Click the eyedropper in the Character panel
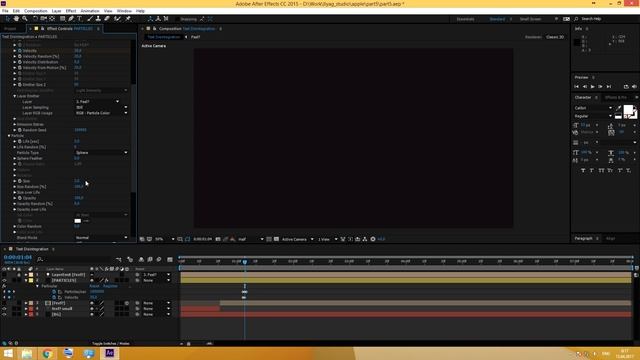This screenshot has width=640, height=360. (x=618, y=108)
